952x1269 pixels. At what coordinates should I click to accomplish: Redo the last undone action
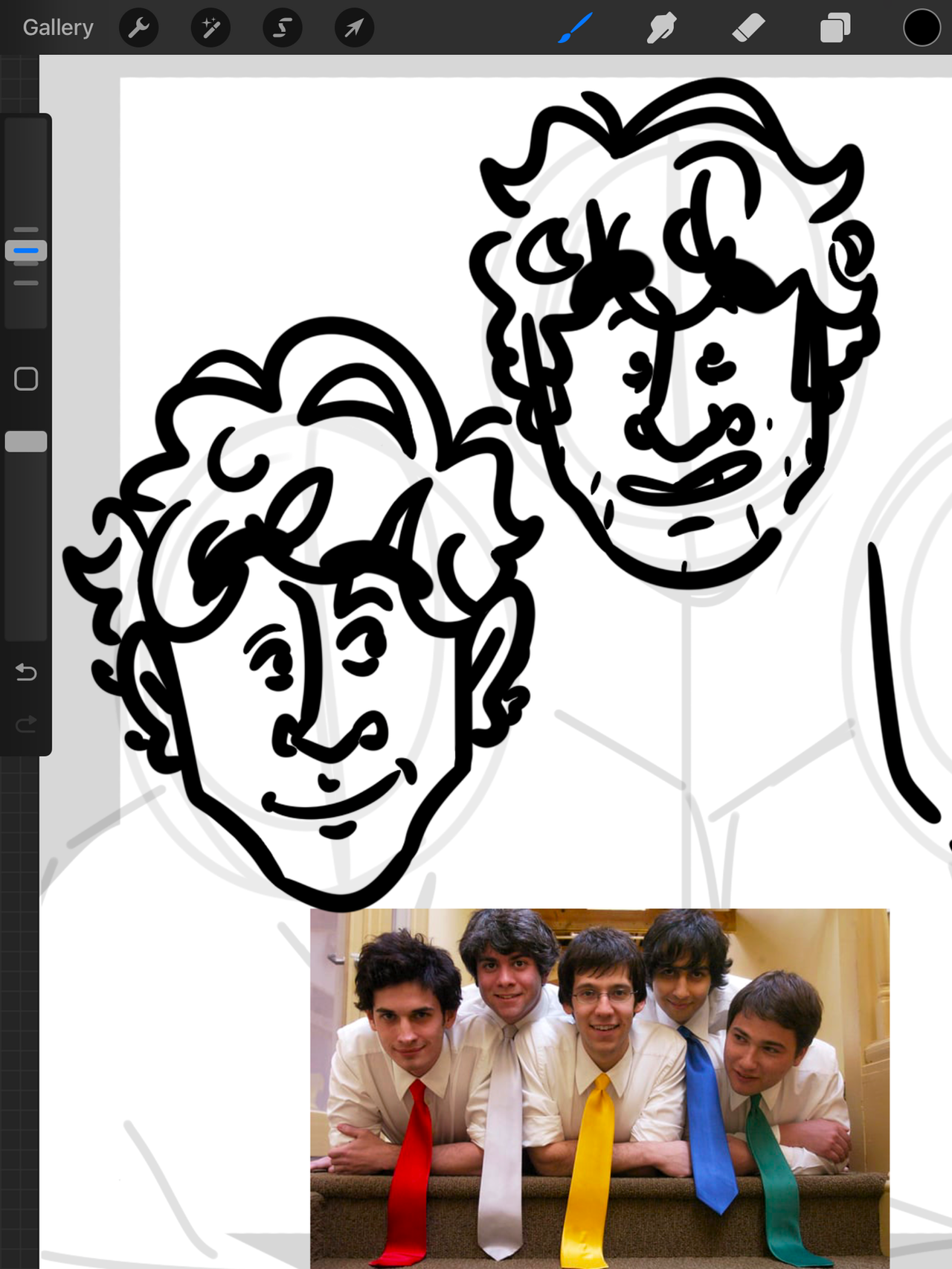pyautogui.click(x=26, y=724)
